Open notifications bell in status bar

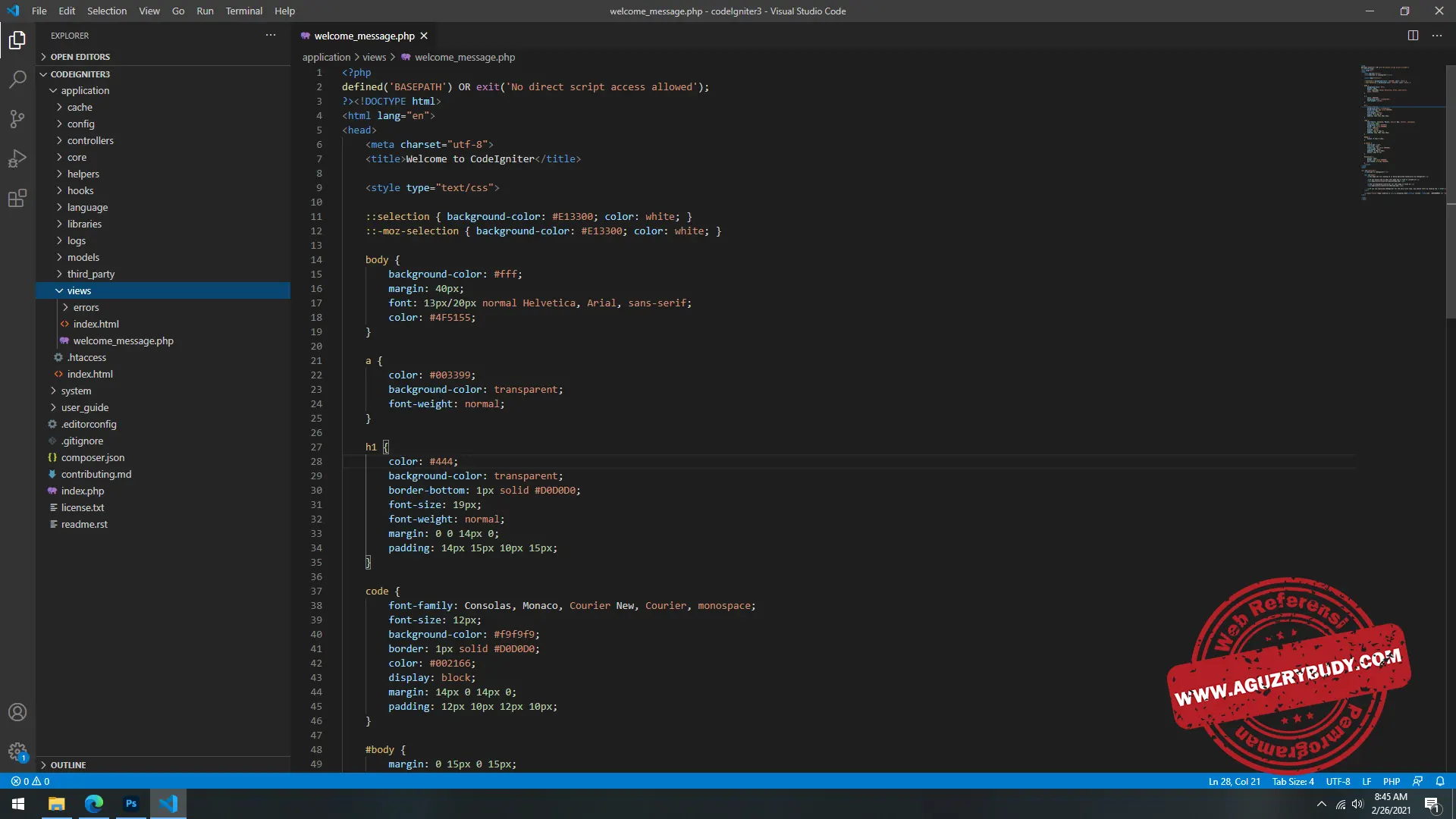pyautogui.click(x=1440, y=781)
